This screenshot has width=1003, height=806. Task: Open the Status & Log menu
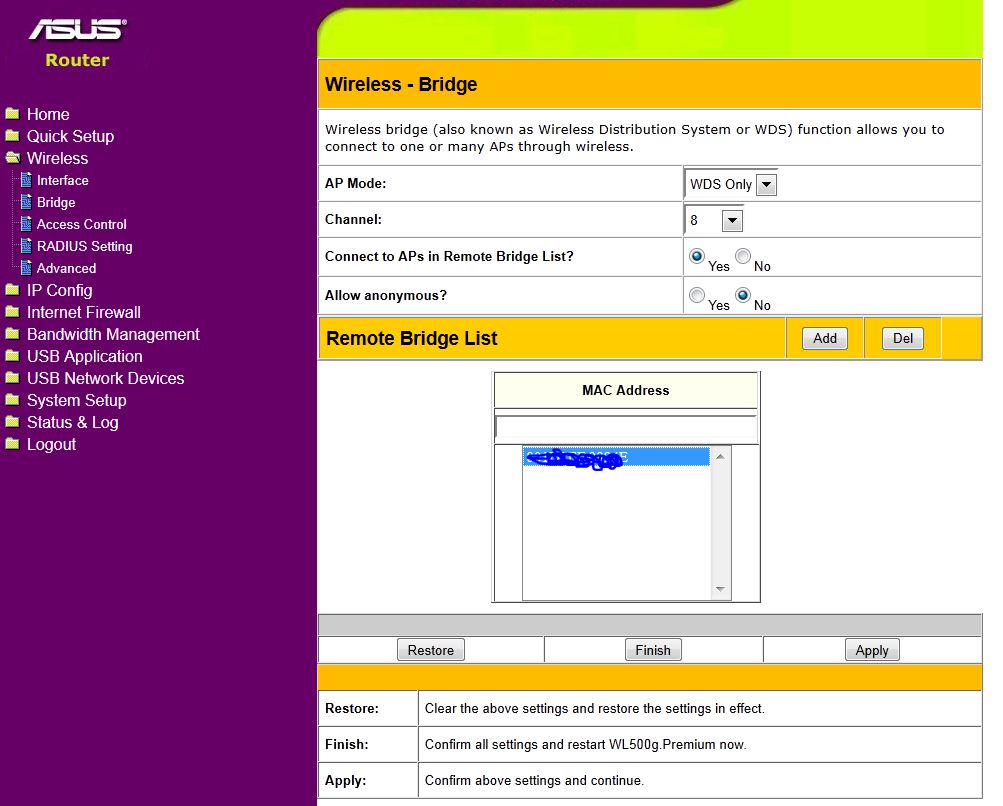[72, 422]
